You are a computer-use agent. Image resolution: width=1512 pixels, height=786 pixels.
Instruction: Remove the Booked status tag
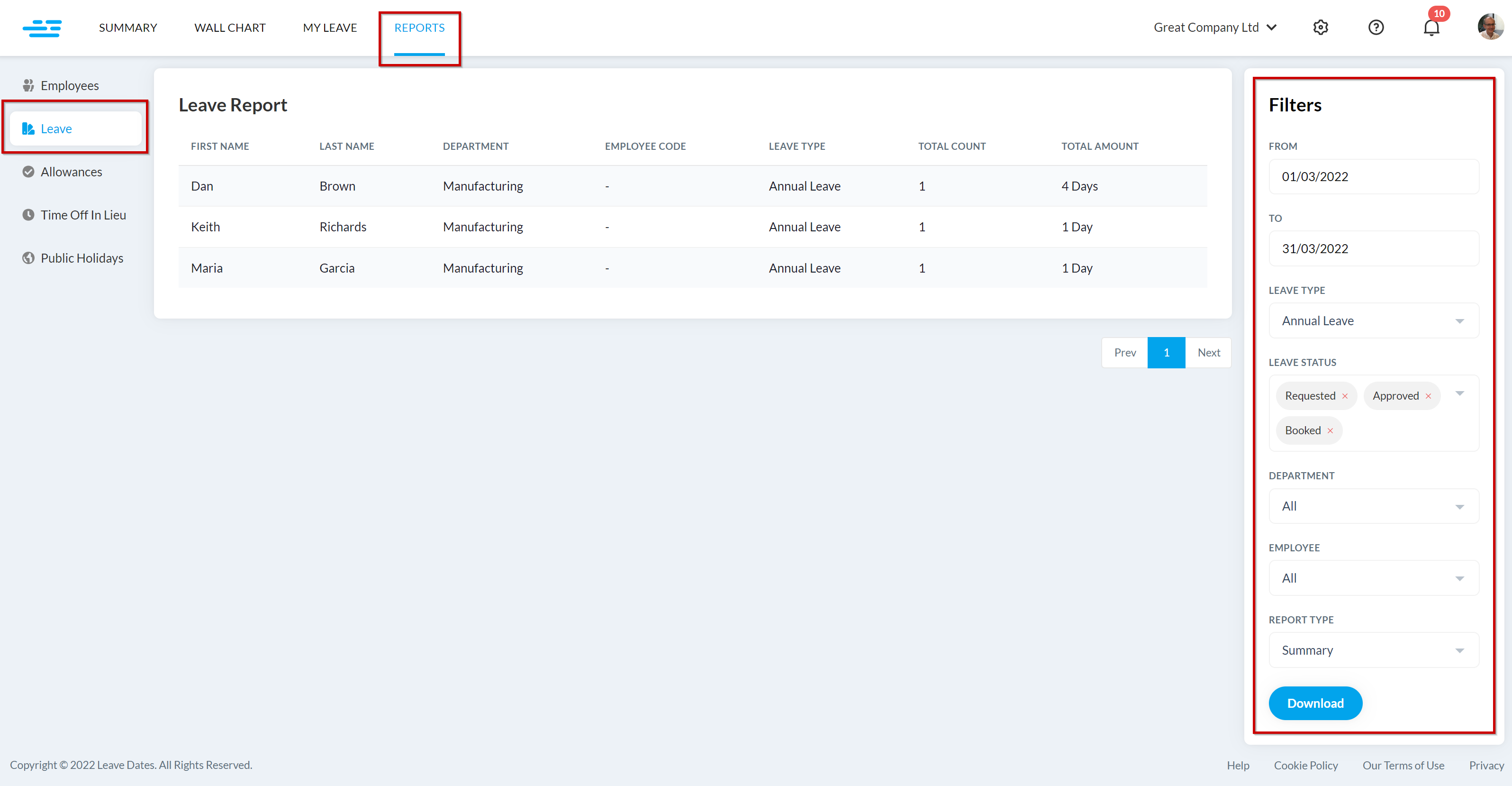pyautogui.click(x=1330, y=430)
